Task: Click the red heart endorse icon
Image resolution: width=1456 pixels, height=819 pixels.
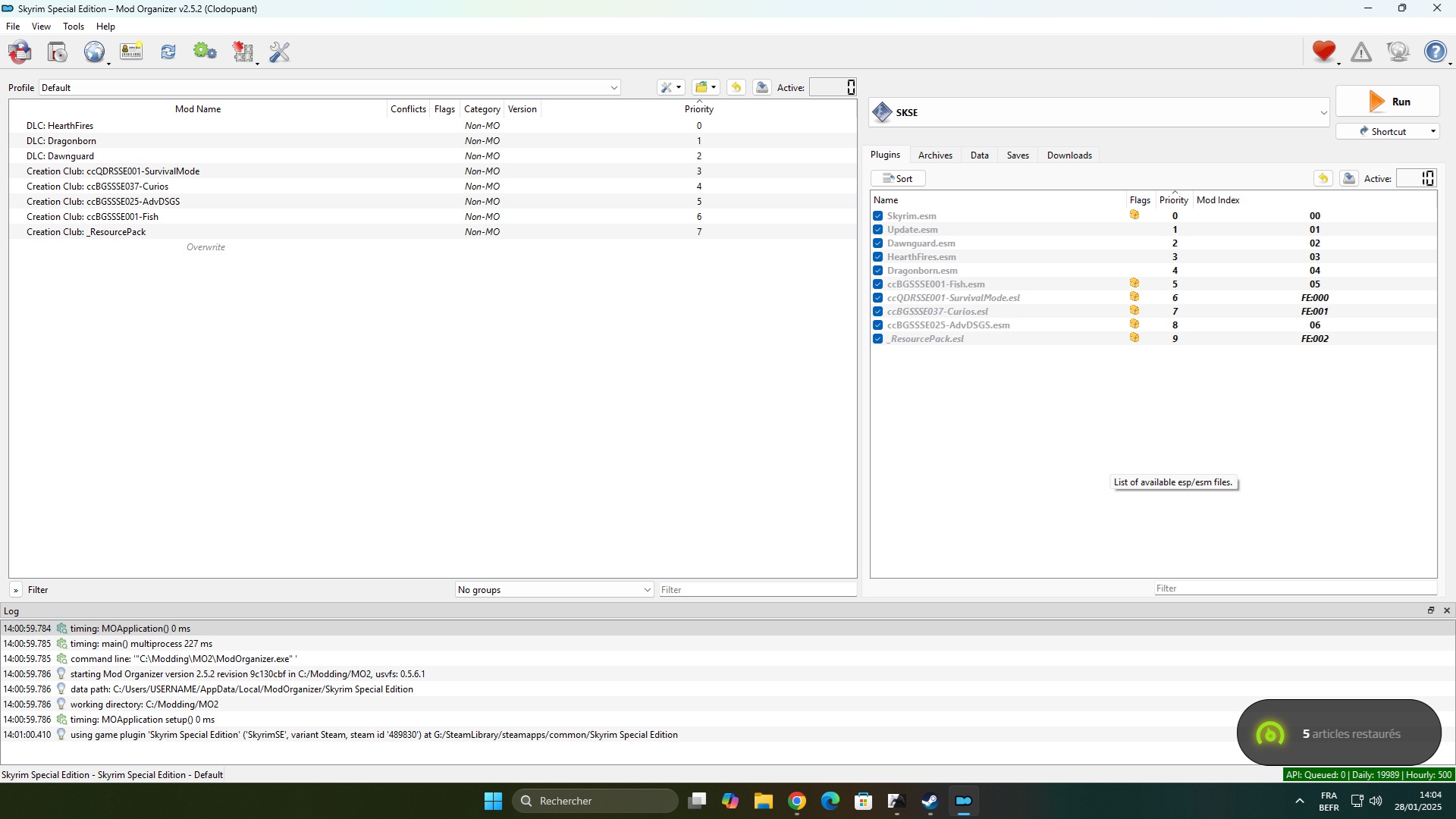Action: tap(1323, 52)
